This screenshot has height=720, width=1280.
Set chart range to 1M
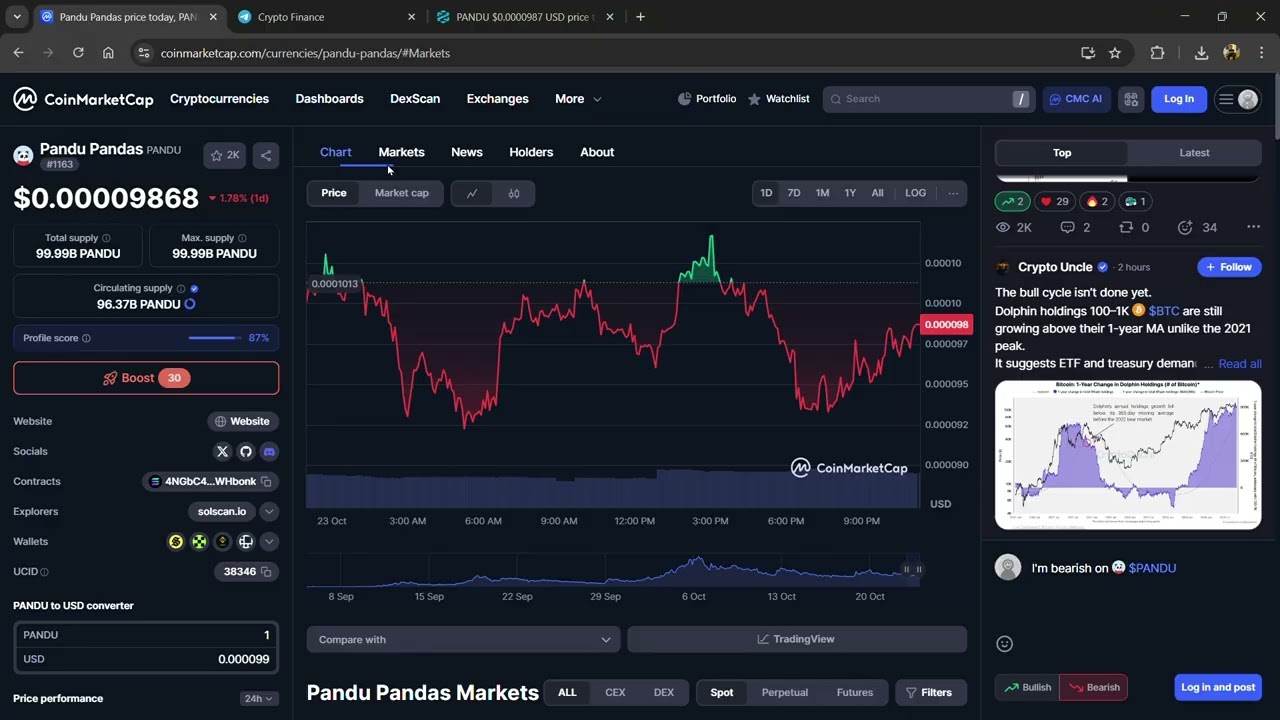822,193
